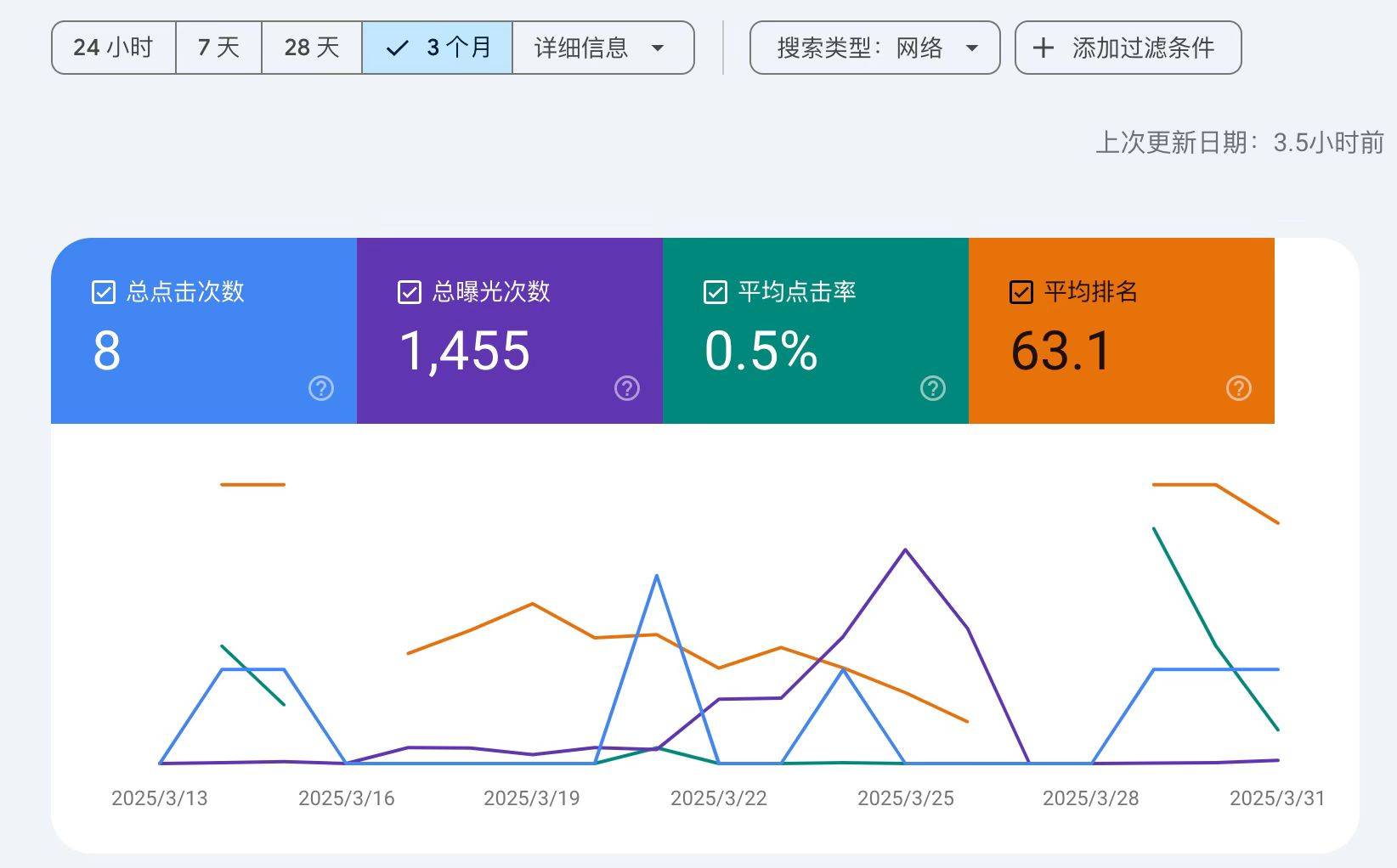The width and height of the screenshot is (1397, 868).
Task: Open the 详细信息 date dropdown
Action: [x=602, y=48]
